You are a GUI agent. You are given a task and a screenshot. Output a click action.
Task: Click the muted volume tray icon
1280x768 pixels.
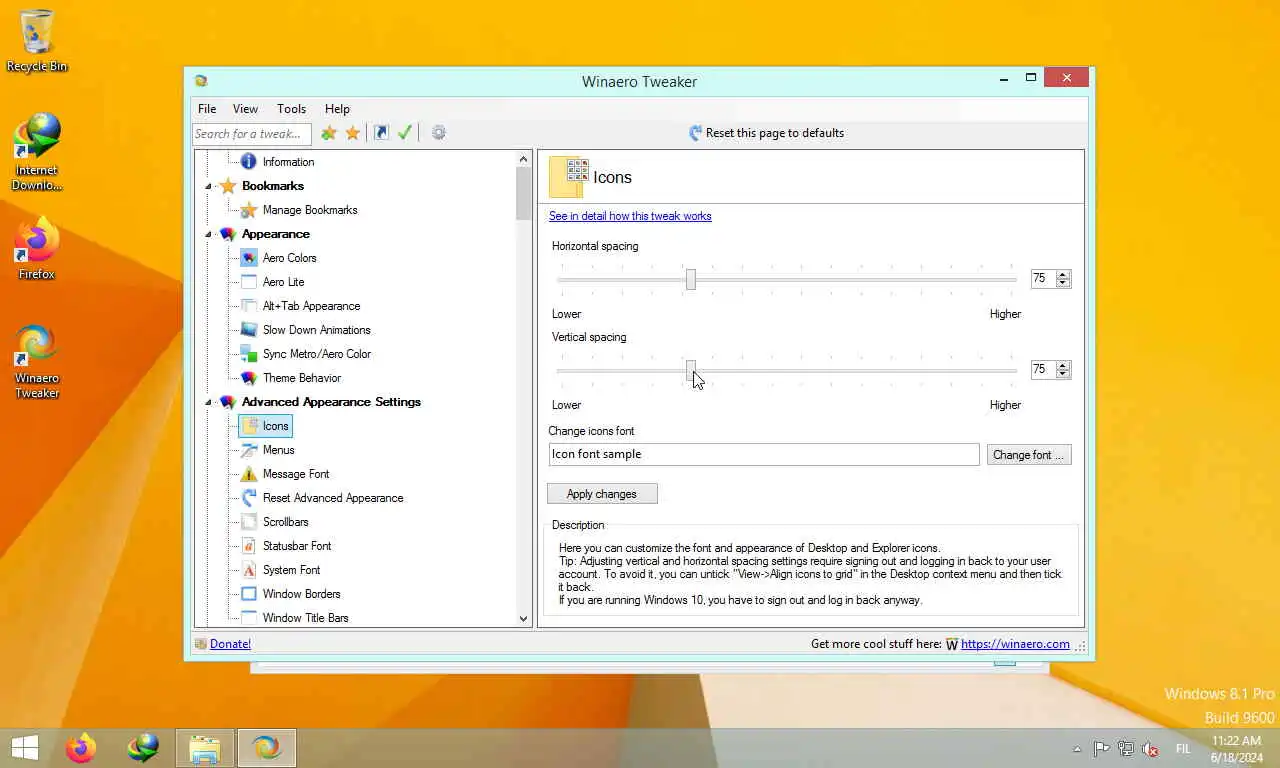pyautogui.click(x=1150, y=749)
